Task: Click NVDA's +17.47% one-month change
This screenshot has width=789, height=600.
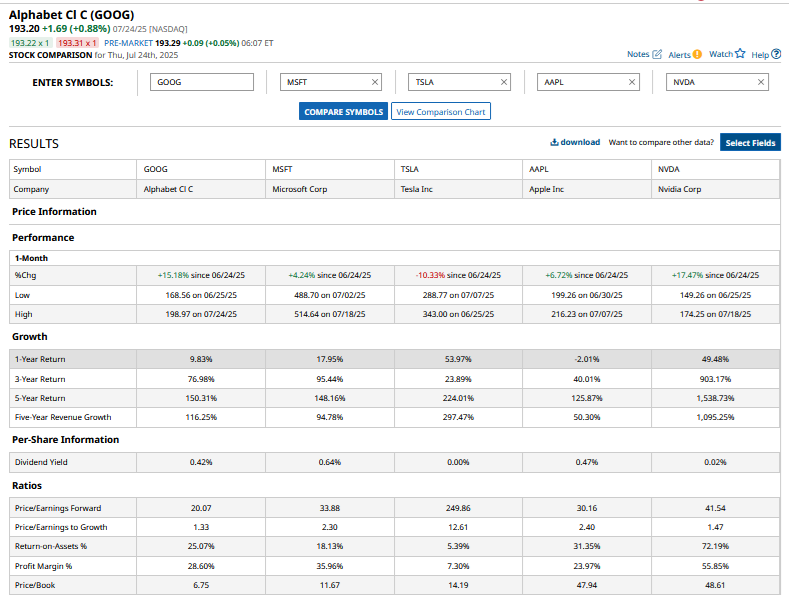Action: click(x=687, y=275)
